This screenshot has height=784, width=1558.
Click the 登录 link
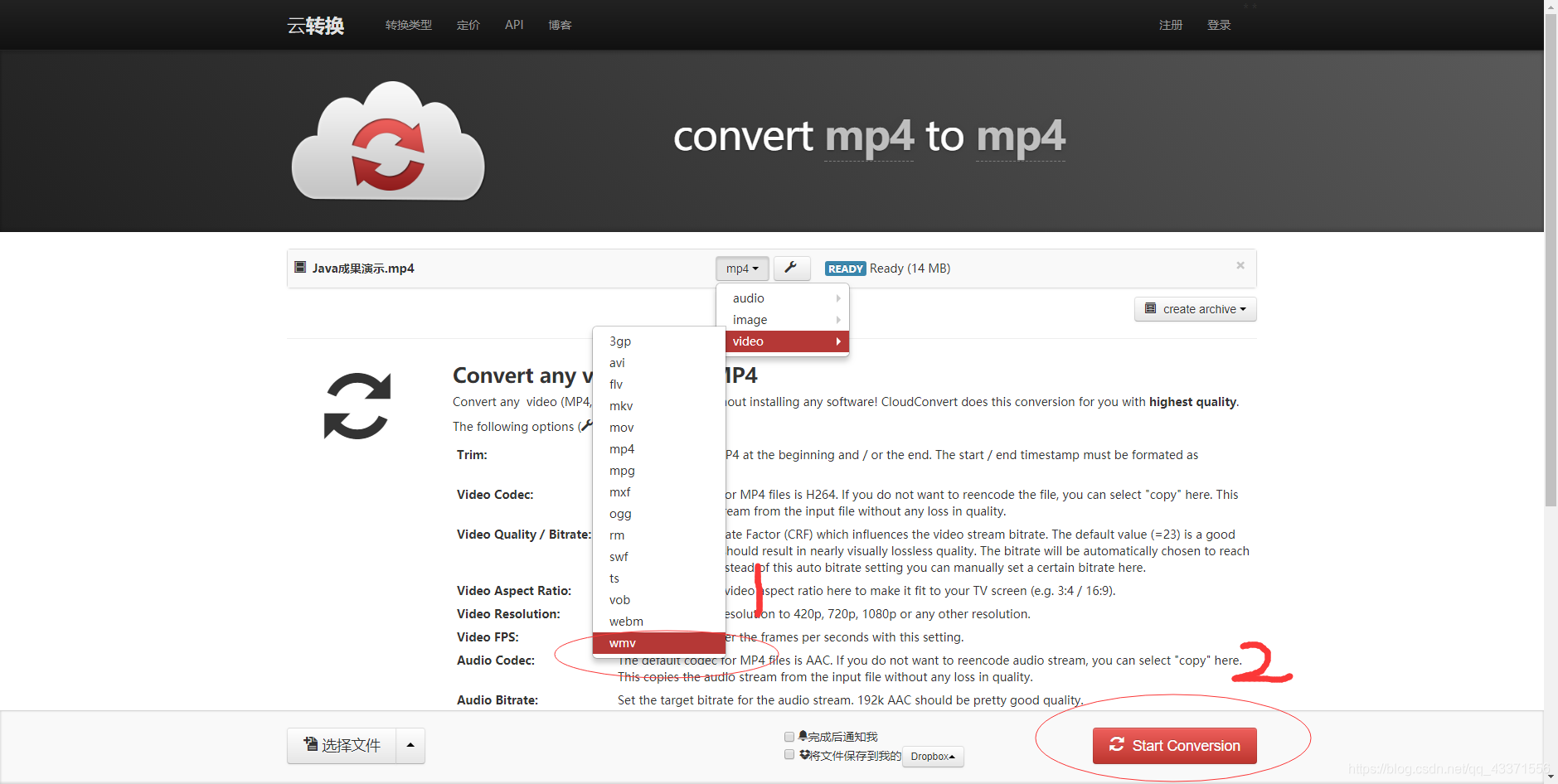coord(1219,25)
